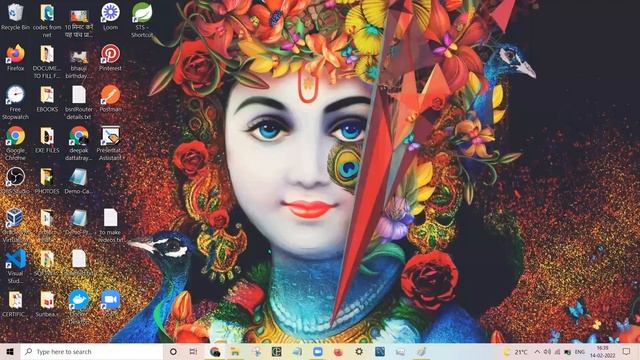Open Cortana circle on taskbar
Viewport: 640px width, 360px height.
tap(173, 351)
